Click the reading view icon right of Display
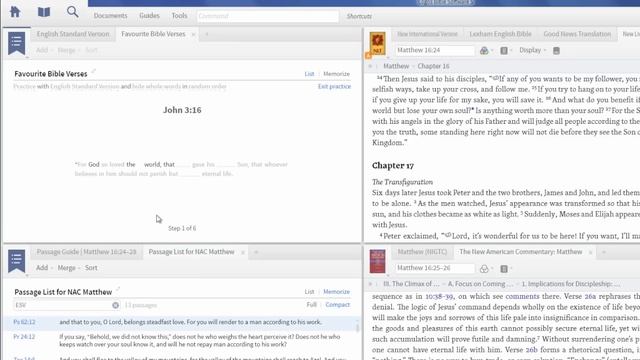Image resolution: width=640 pixels, height=360 pixels. tap(556, 51)
